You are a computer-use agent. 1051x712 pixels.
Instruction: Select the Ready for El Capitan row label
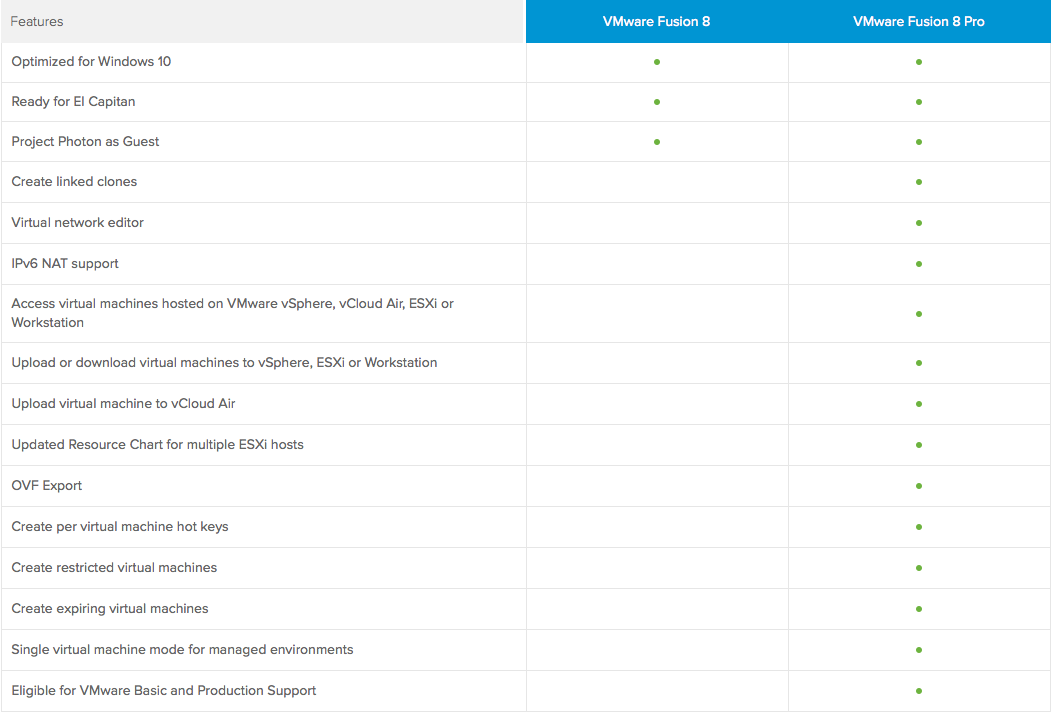73,102
